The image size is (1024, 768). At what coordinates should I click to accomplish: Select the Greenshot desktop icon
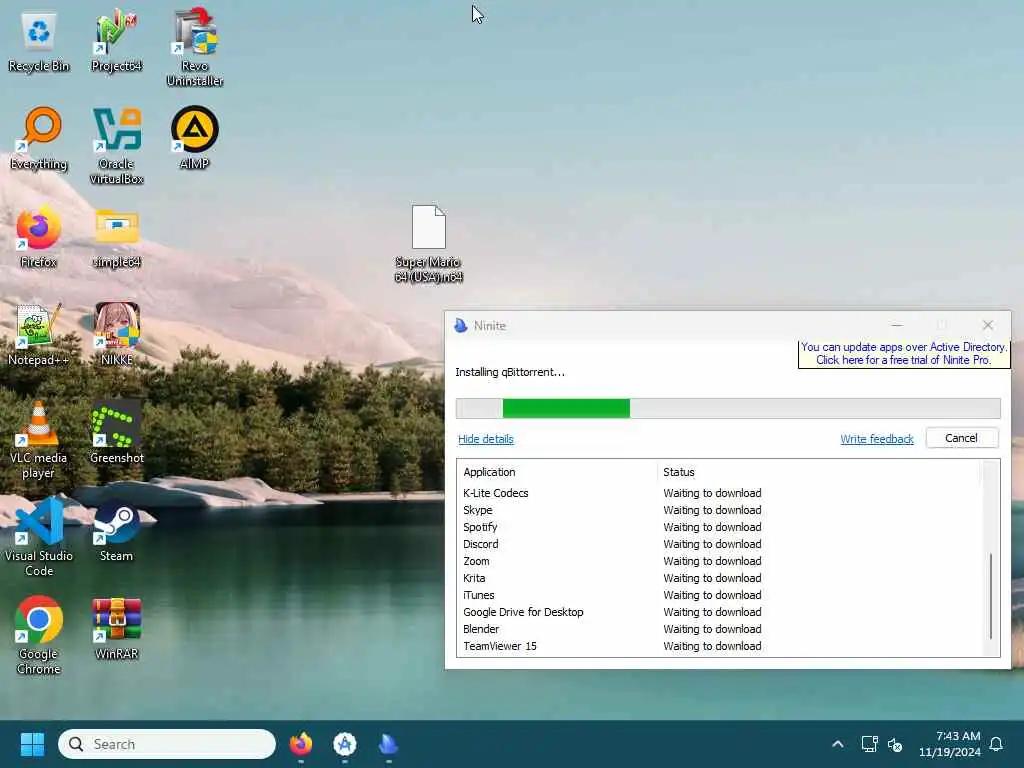point(116,432)
